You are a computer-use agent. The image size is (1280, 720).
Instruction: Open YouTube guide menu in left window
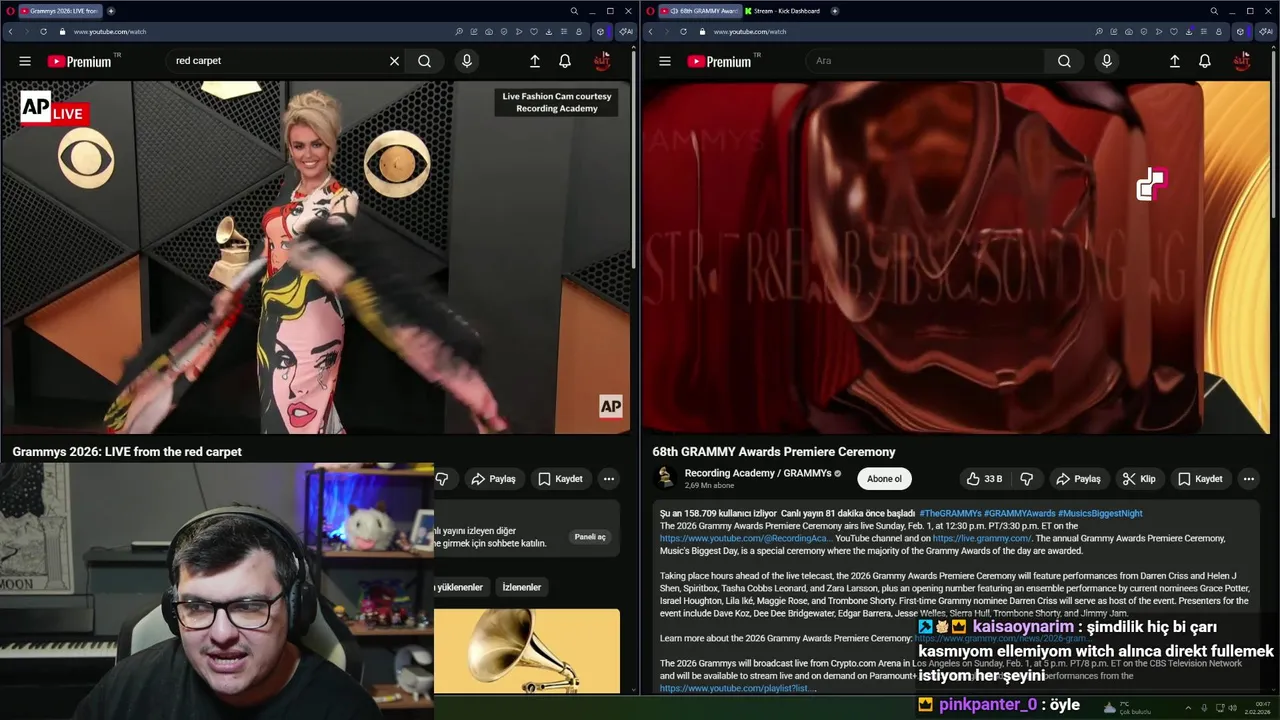click(x=25, y=61)
